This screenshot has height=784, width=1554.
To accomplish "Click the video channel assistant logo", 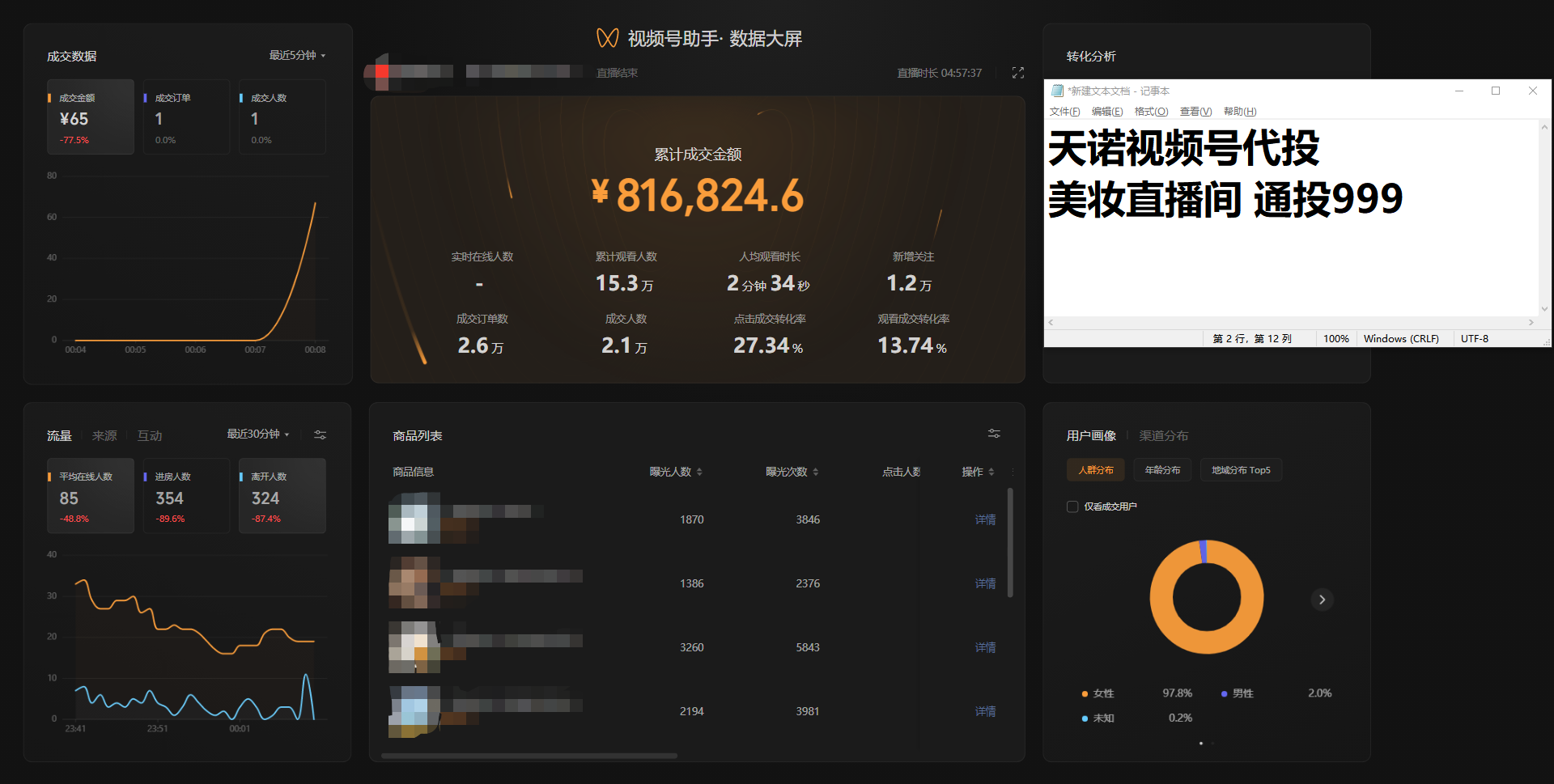I will pyautogui.click(x=607, y=38).
